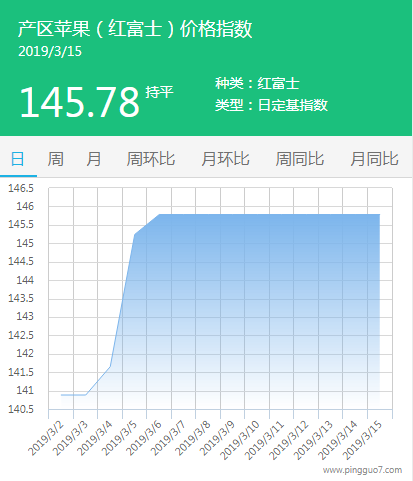This screenshot has width=413, height=481.
Task: Click the www.pingguo7.com watermark link
Action: [362, 470]
